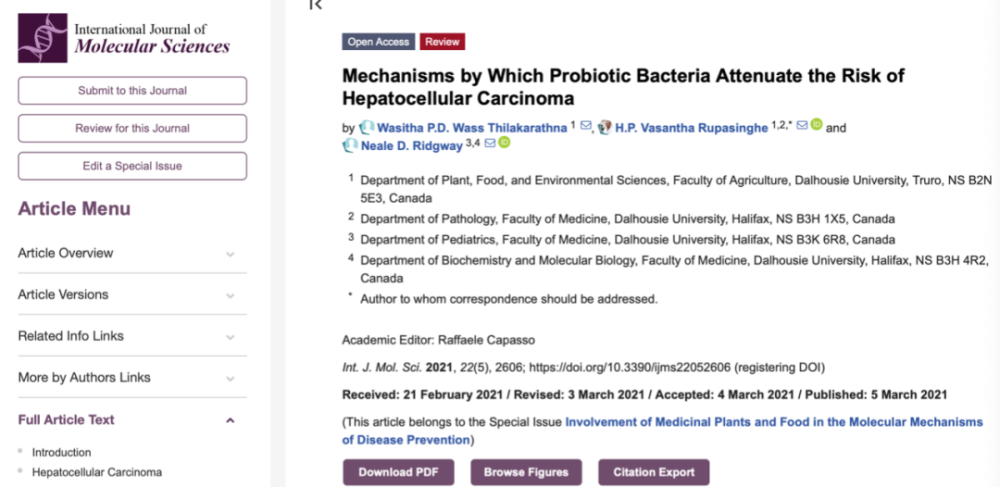Click the collapse sidebar arrow icon
Image resolution: width=1000 pixels, height=487 pixels.
(x=316, y=5)
